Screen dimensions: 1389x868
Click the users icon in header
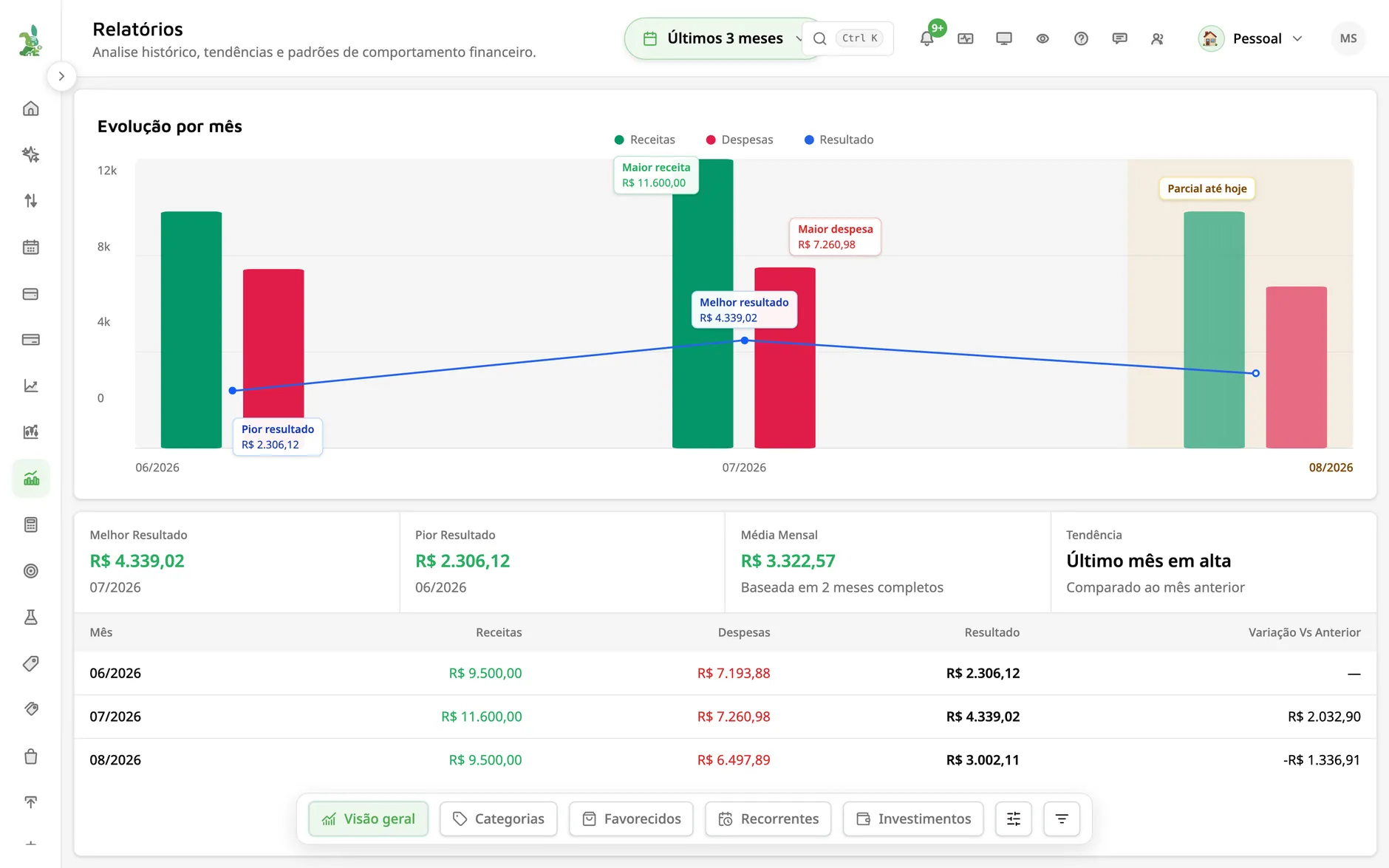pyautogui.click(x=1158, y=38)
